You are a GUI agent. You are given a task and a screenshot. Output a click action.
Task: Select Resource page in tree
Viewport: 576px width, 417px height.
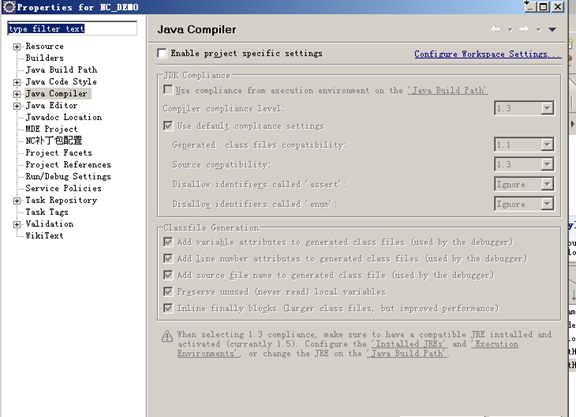click(x=44, y=46)
